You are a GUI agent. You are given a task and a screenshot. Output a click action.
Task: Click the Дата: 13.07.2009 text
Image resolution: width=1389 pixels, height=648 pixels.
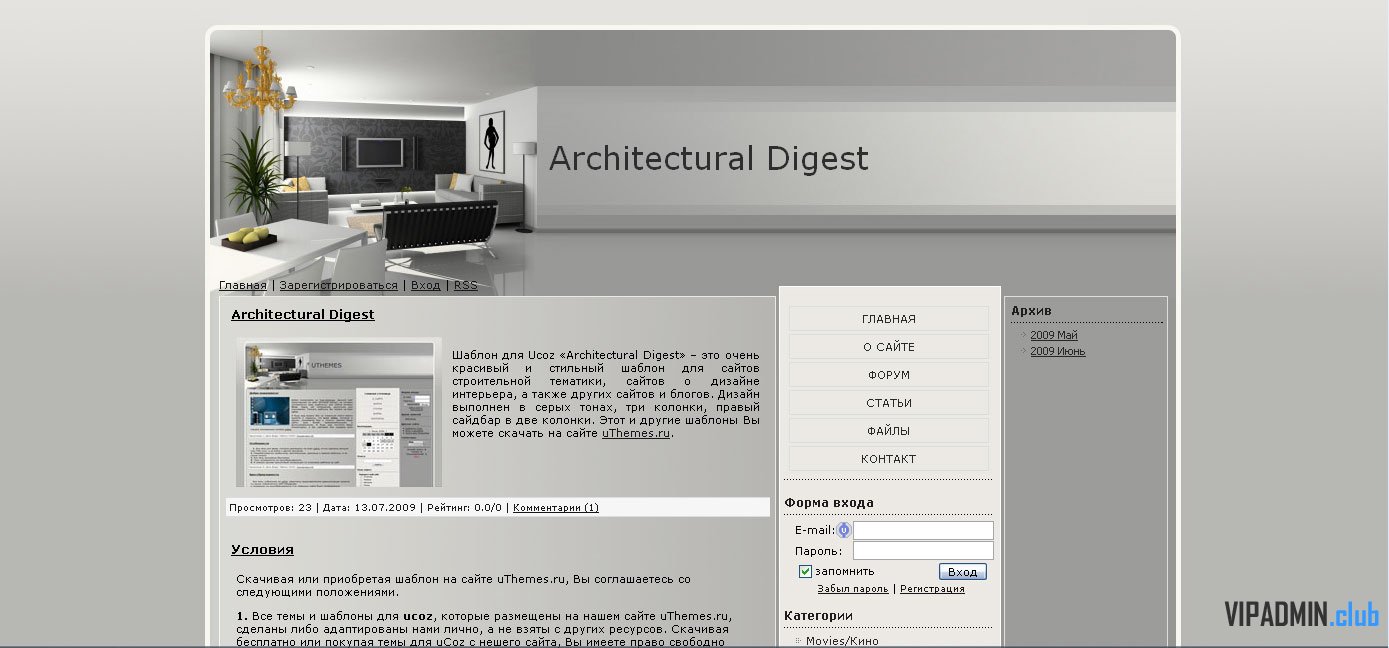point(369,507)
